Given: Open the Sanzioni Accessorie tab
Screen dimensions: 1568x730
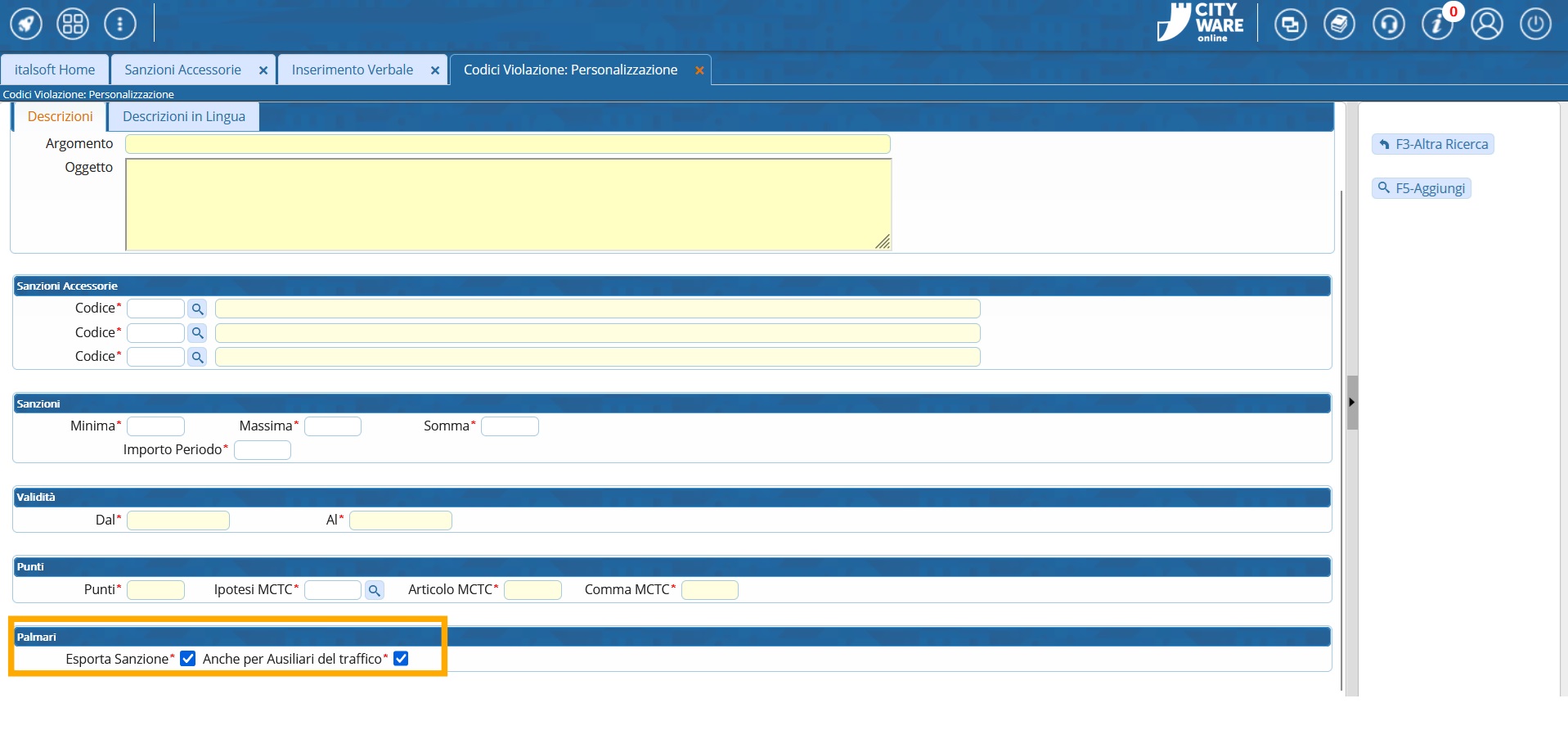Looking at the screenshot, I should pos(182,70).
